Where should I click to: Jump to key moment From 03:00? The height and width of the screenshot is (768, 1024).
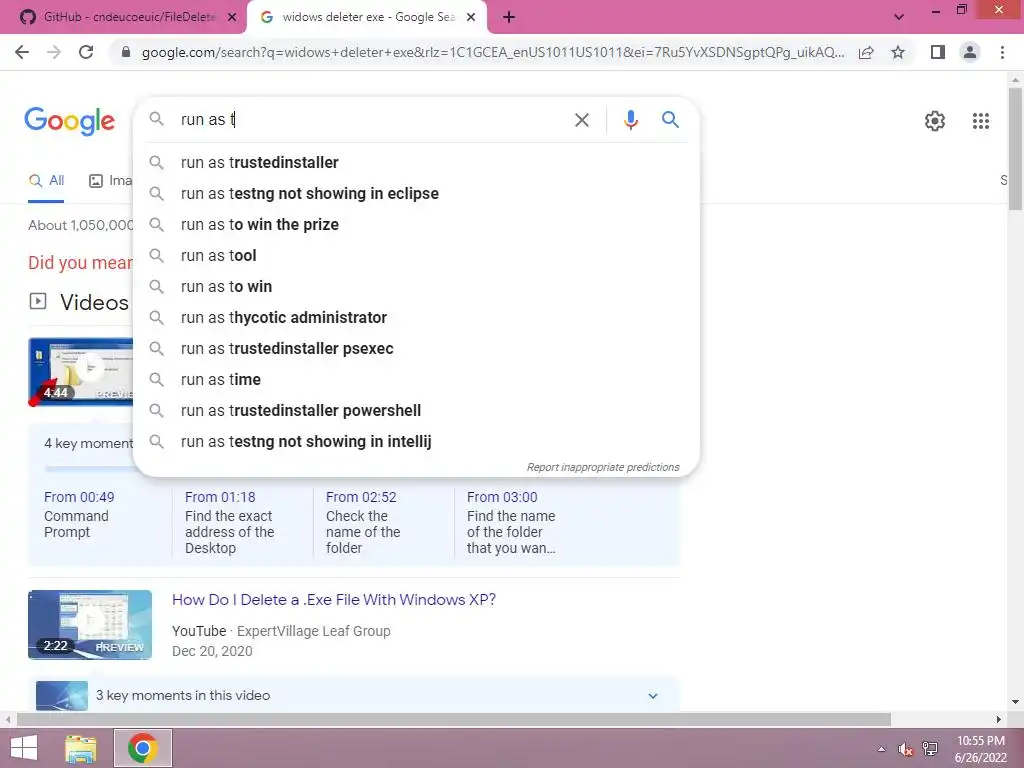coord(502,497)
